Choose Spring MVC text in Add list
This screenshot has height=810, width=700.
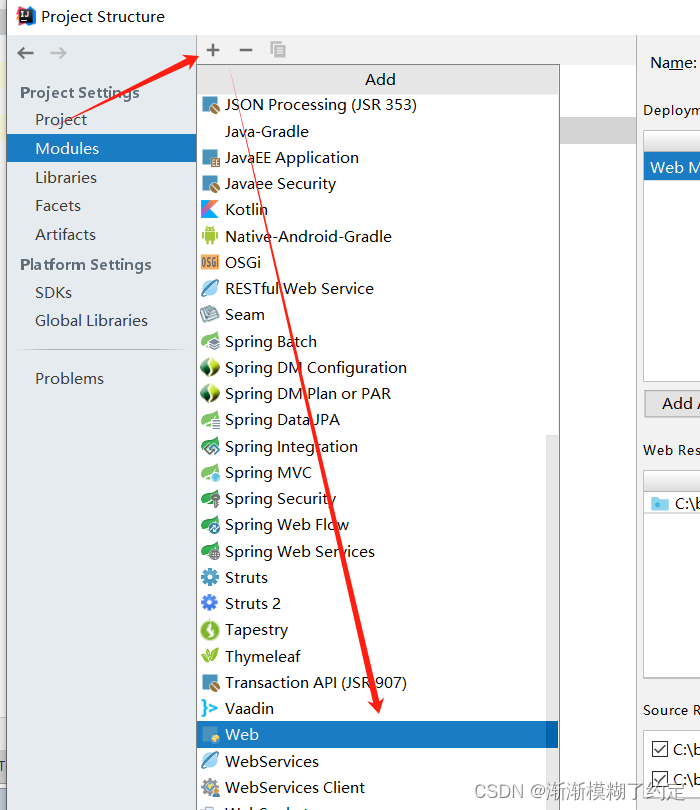[x=268, y=473]
